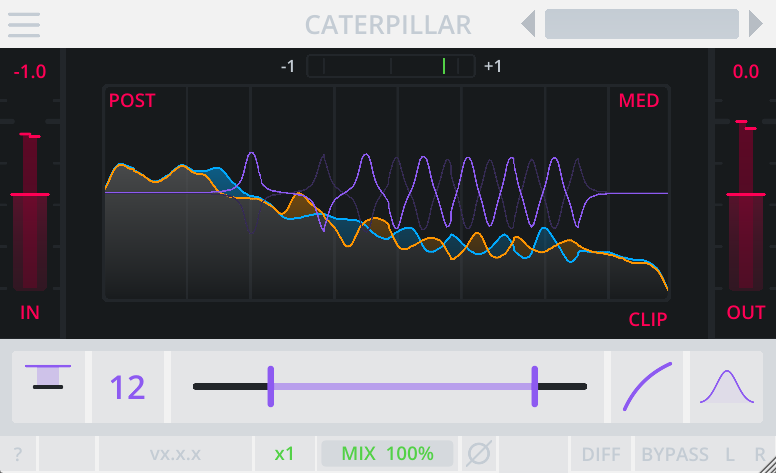776x473 pixels.
Task: Toggle the BYPASS switch
Action: pyautogui.click(x=675, y=454)
